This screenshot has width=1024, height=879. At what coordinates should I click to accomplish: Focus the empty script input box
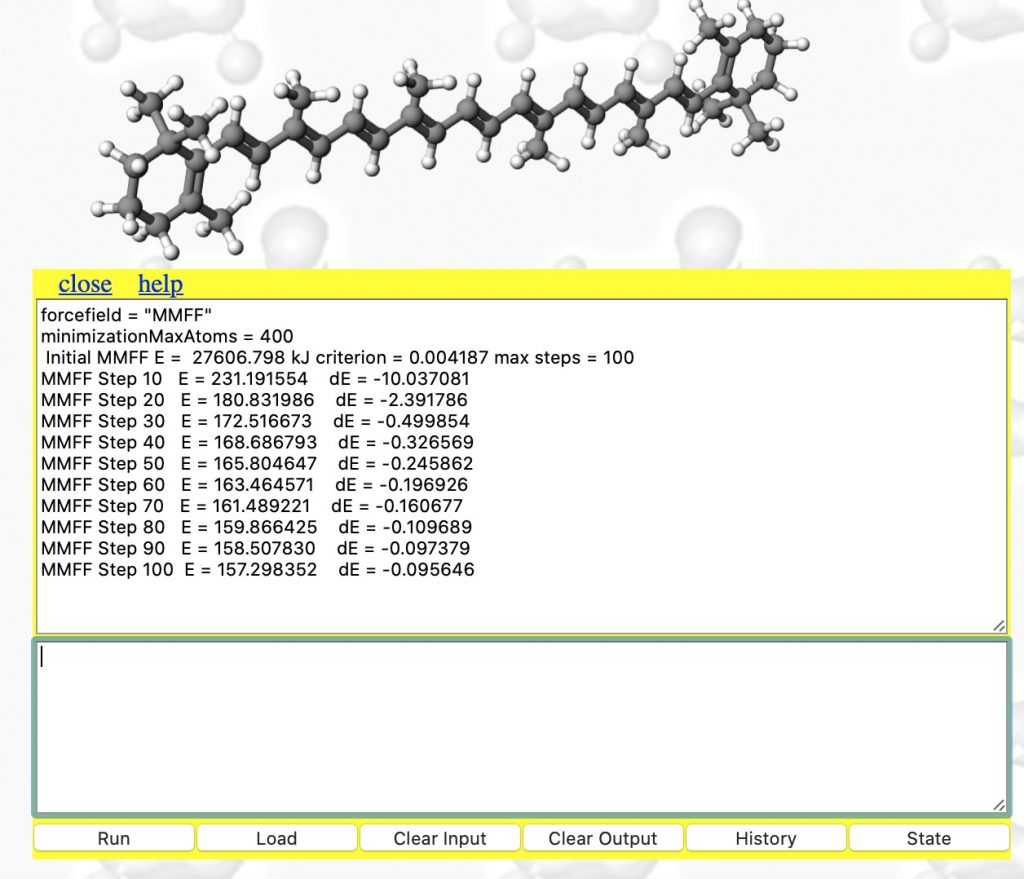tap(520, 726)
